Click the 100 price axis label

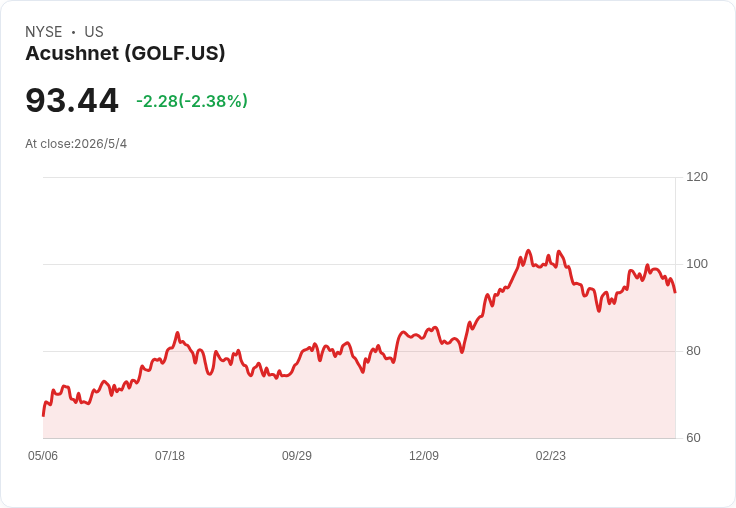click(697, 264)
